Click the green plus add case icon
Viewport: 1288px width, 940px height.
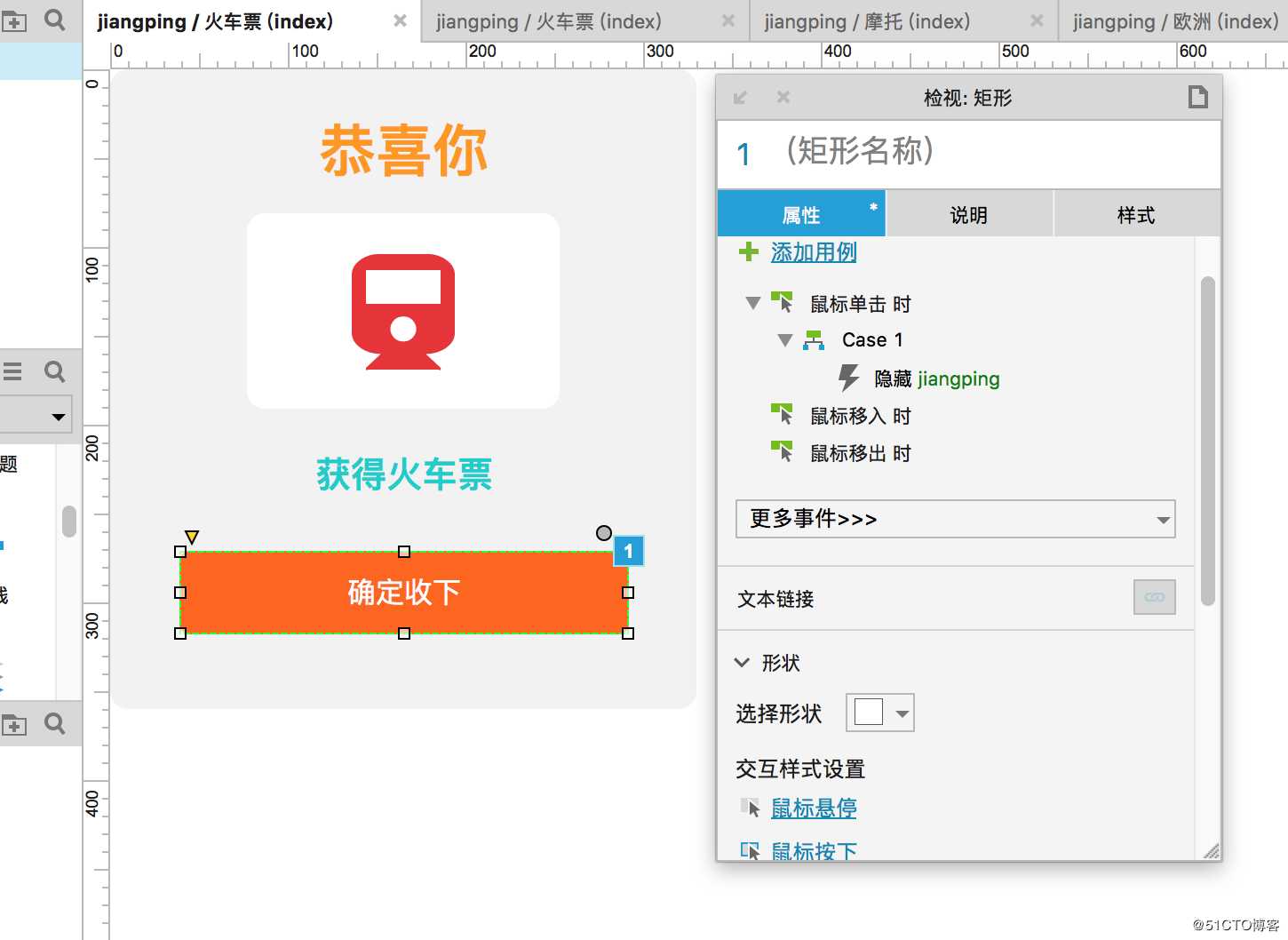pos(749,251)
